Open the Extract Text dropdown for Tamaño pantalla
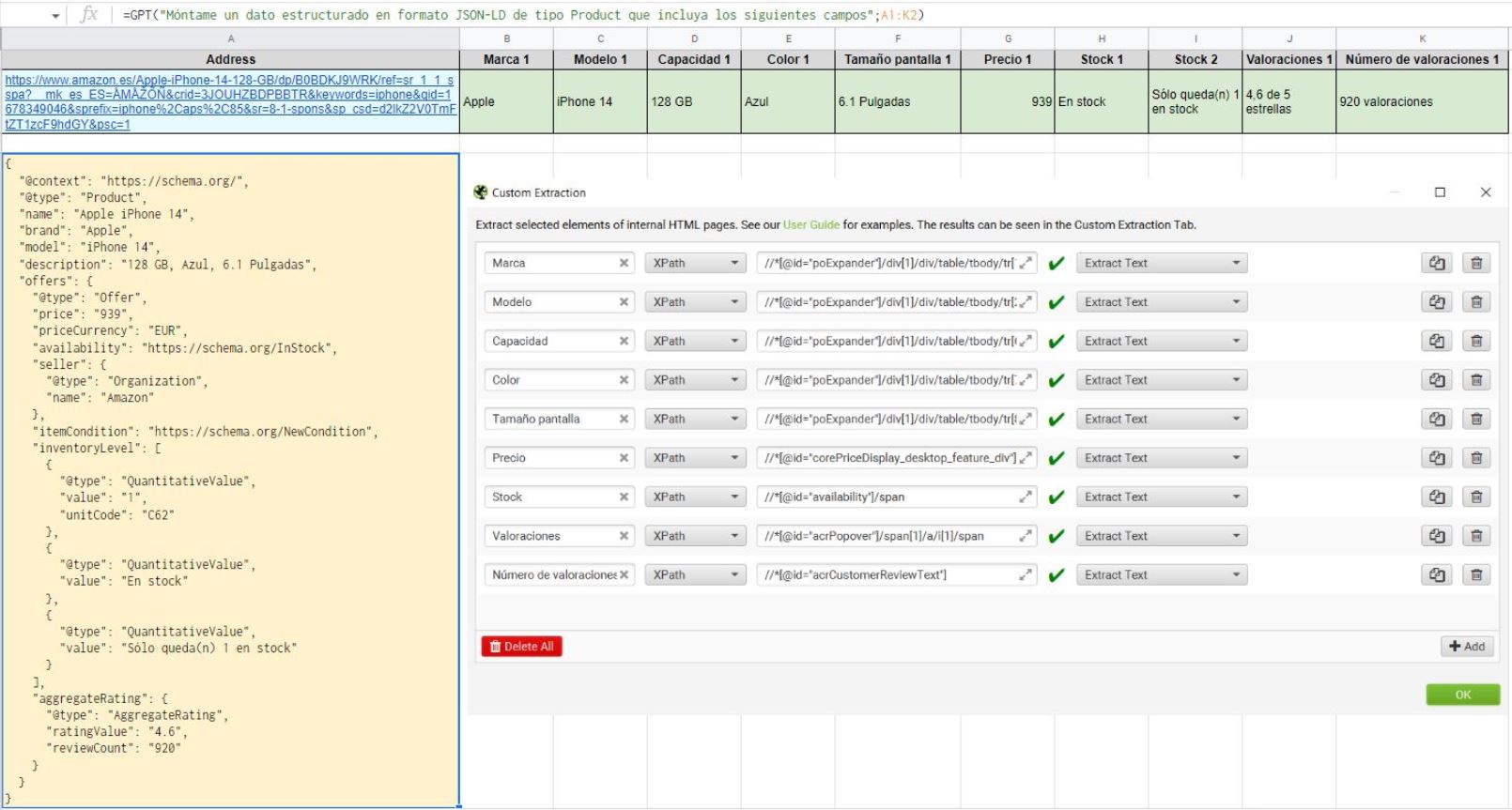 point(1161,420)
